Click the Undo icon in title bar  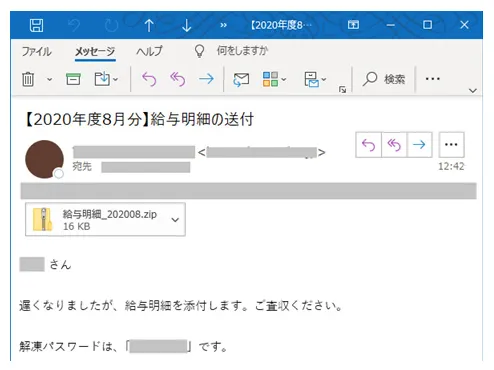point(74,25)
